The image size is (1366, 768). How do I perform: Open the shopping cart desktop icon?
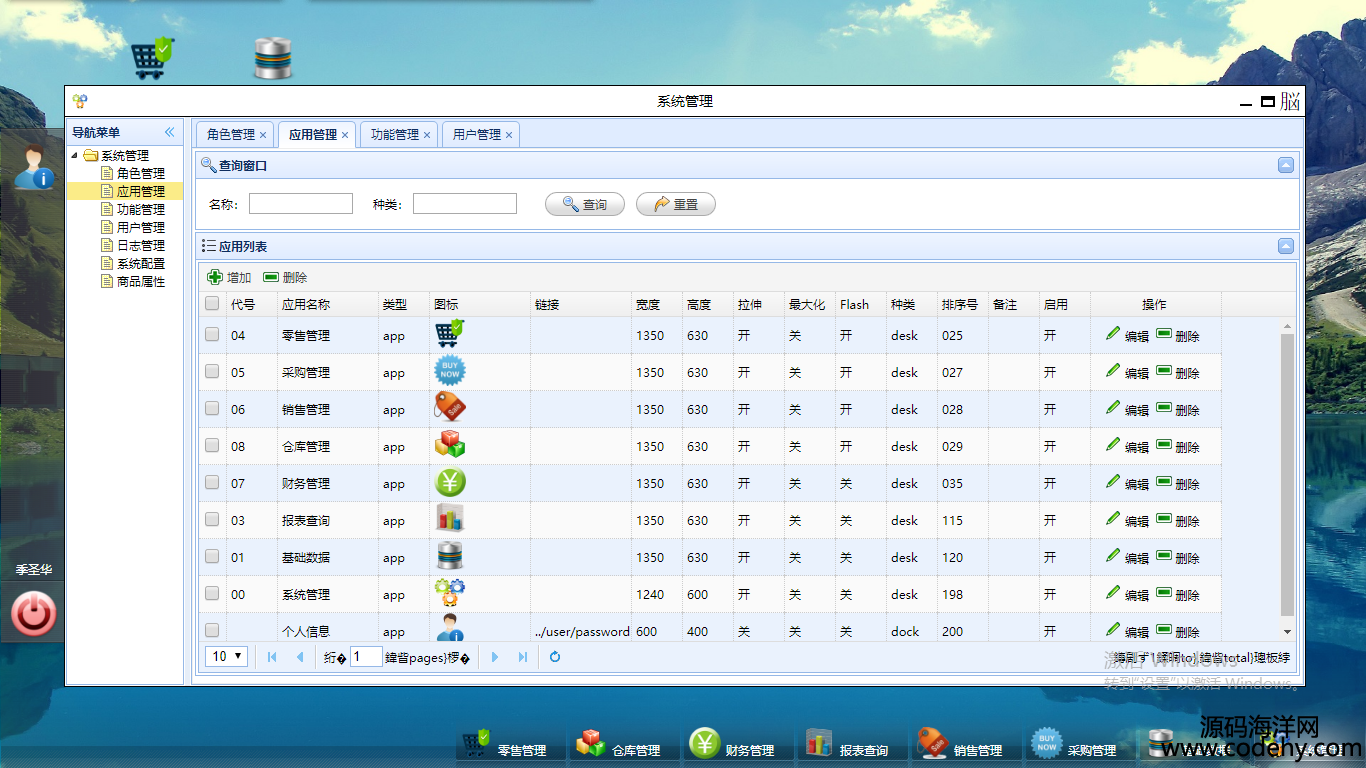[152, 59]
